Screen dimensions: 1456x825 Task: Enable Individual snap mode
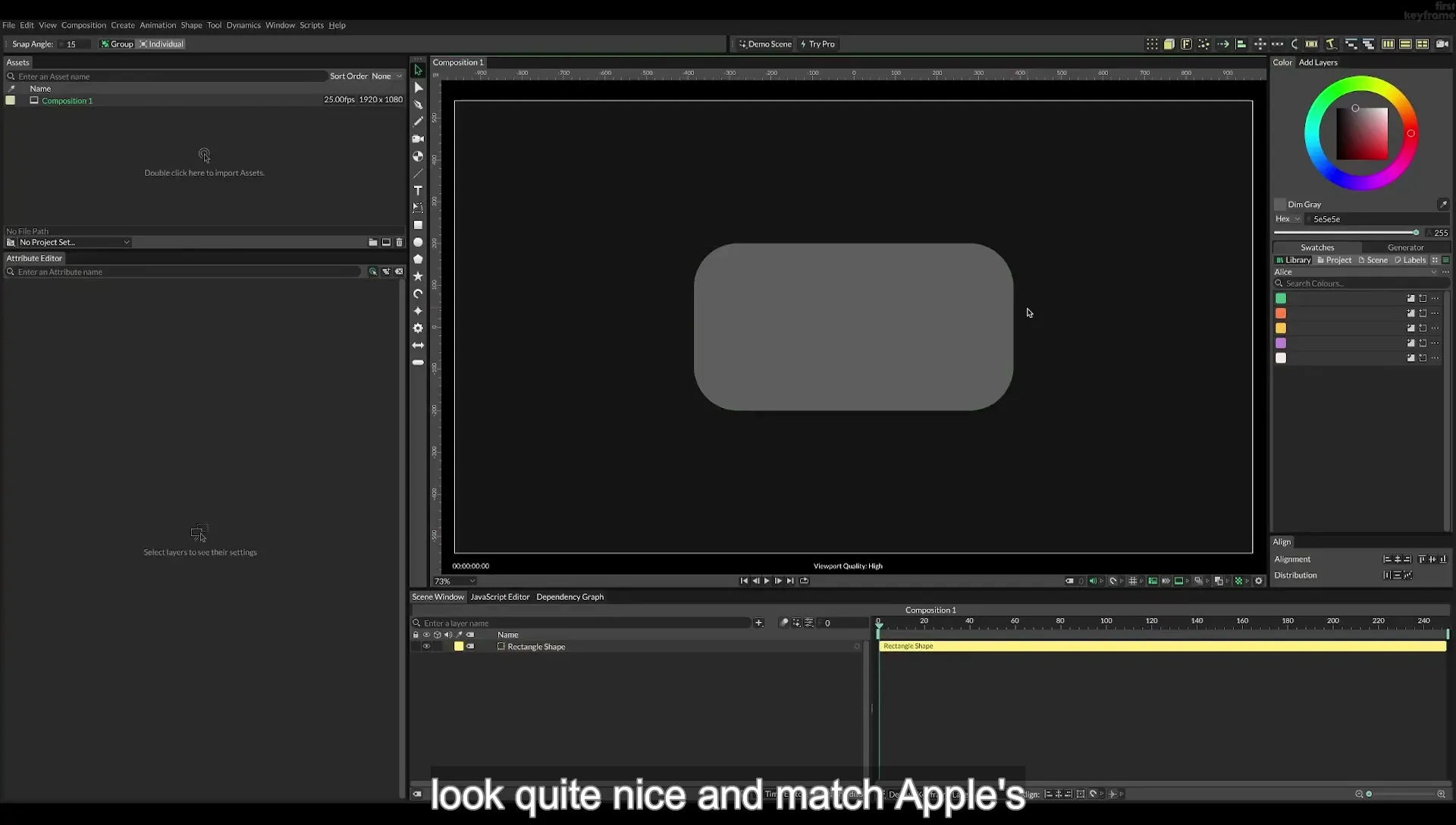click(x=162, y=44)
